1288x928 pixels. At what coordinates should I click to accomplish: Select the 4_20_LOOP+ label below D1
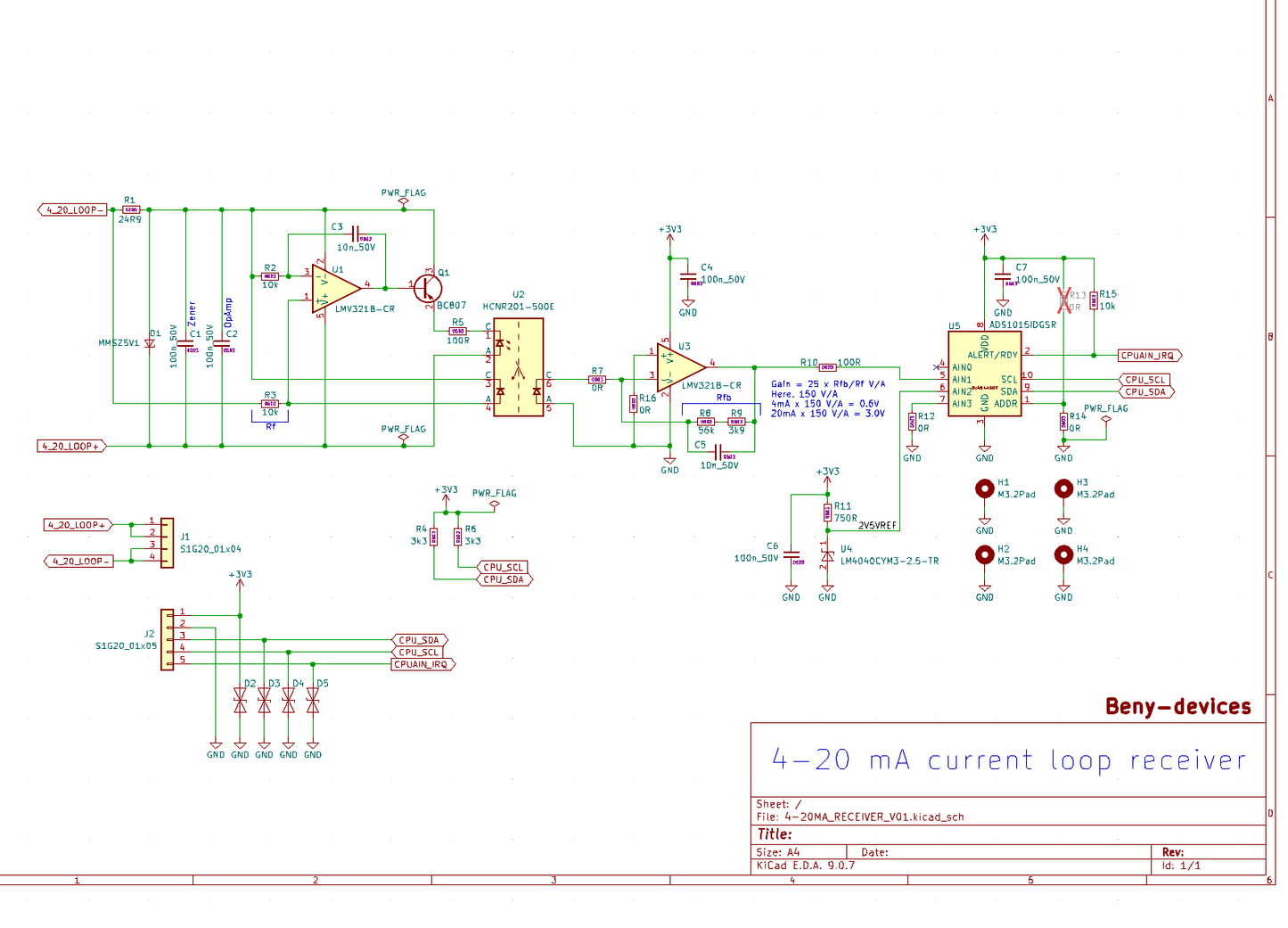72,446
